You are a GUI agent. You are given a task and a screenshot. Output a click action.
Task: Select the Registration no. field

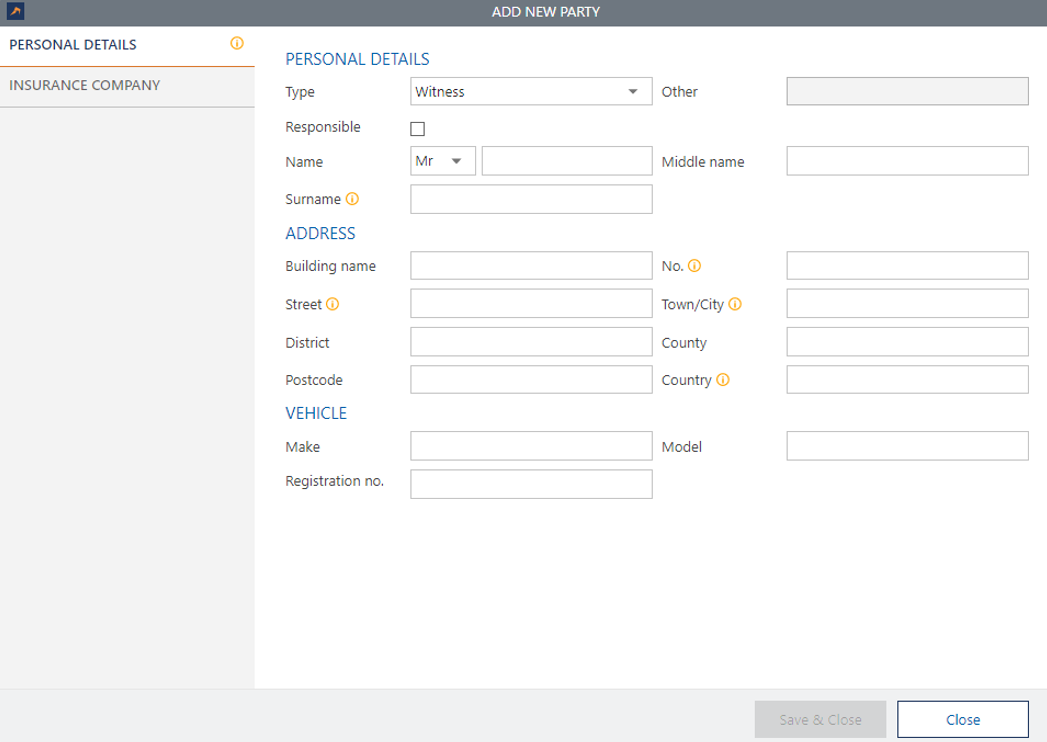[x=531, y=484]
